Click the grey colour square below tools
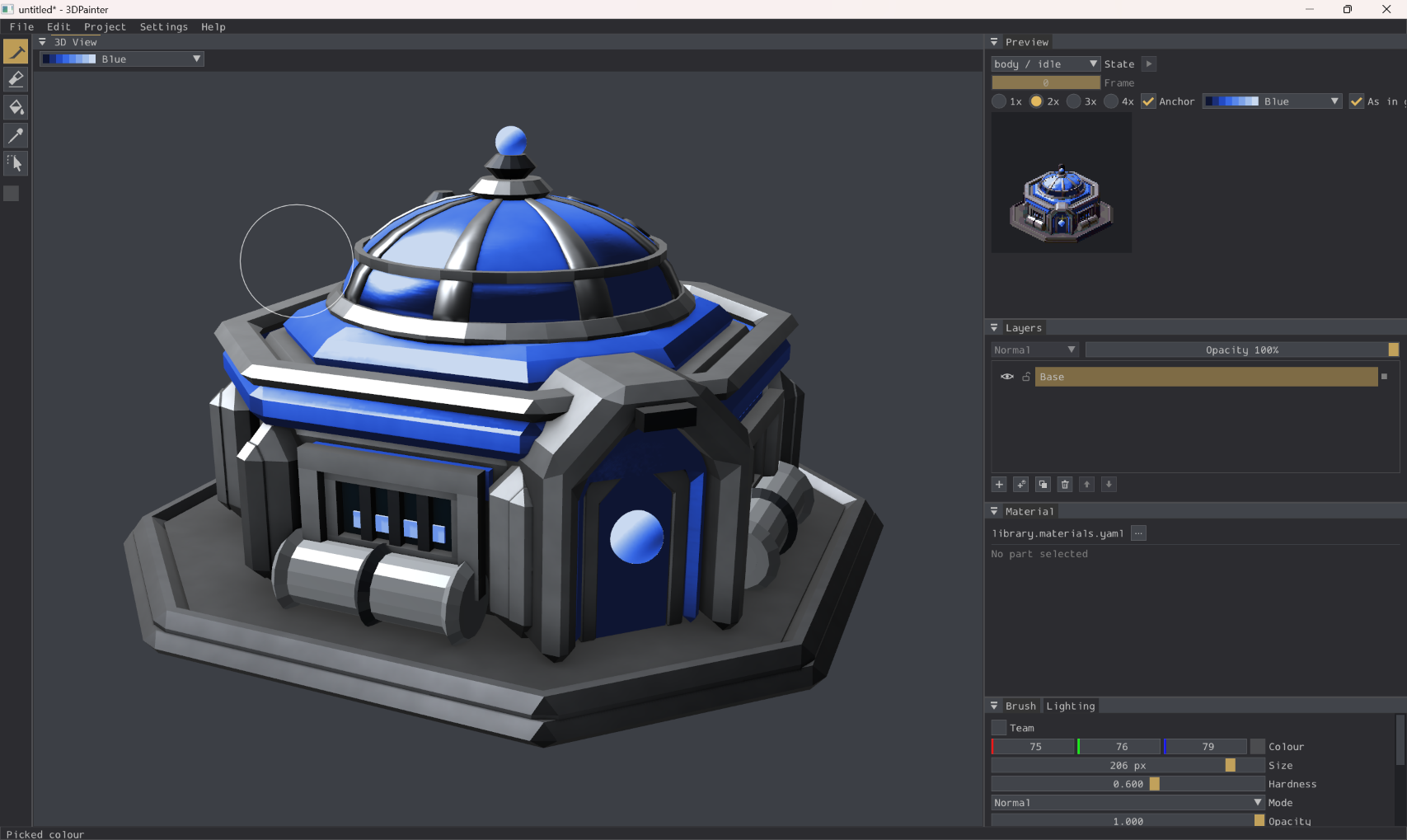Screen dimensions: 1407x840 12,194
